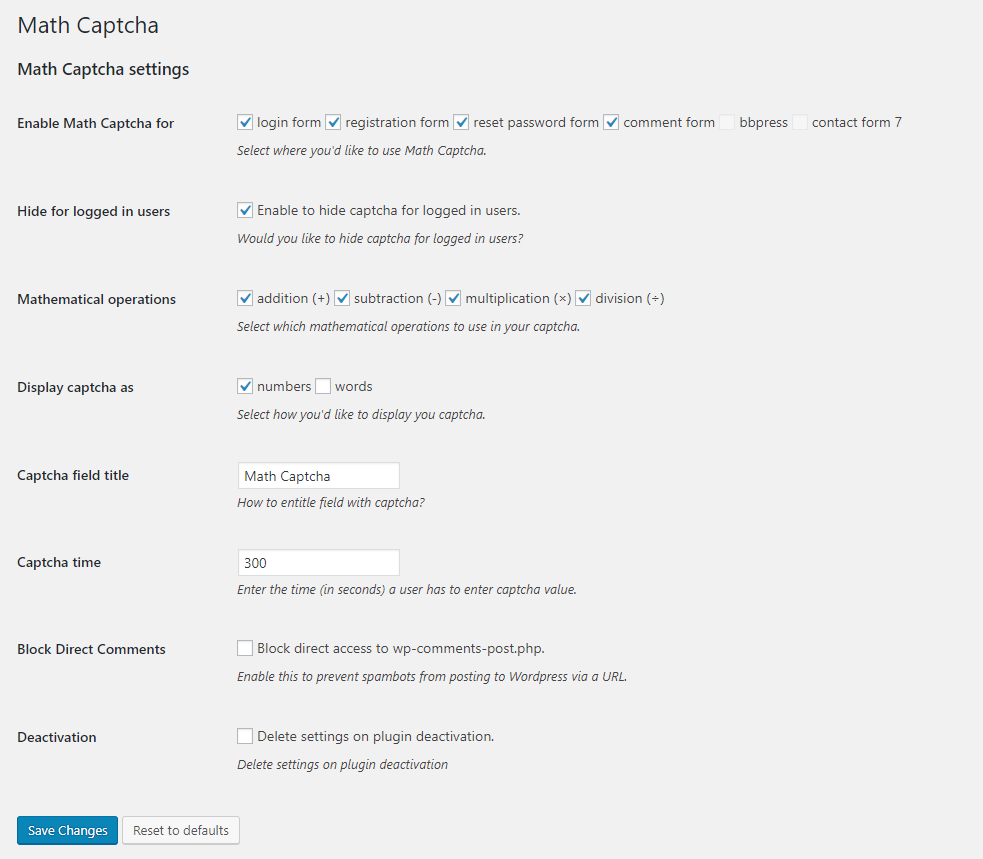Disable captcha for reset password form
The width and height of the screenshot is (983, 859).
click(461, 122)
